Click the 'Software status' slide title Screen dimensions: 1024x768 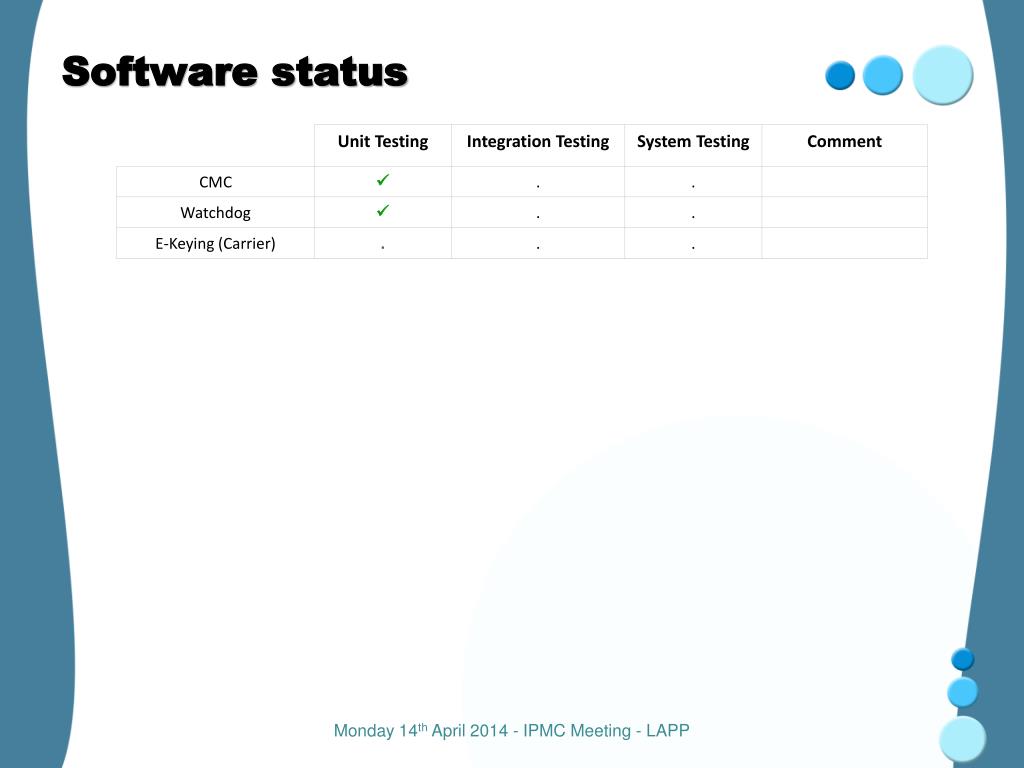[234, 71]
